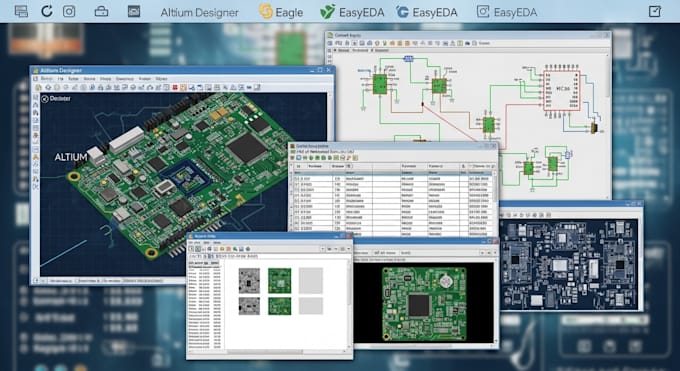Image resolution: width=680 pixels, height=371 pixels.
Task: Select the EasyEDA tab with camera outline logo
Action: 507,12
